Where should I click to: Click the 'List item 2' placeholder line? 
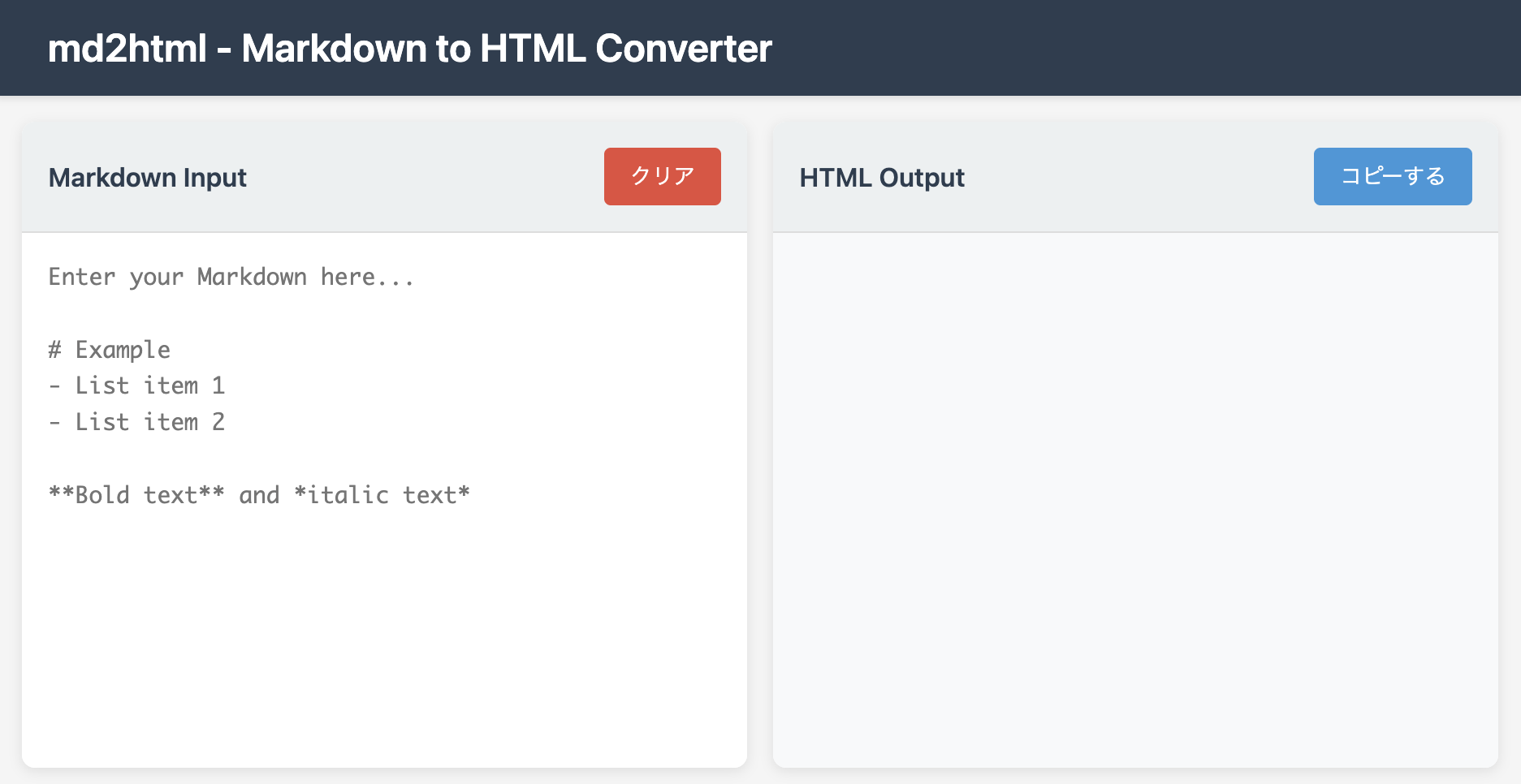point(138,421)
